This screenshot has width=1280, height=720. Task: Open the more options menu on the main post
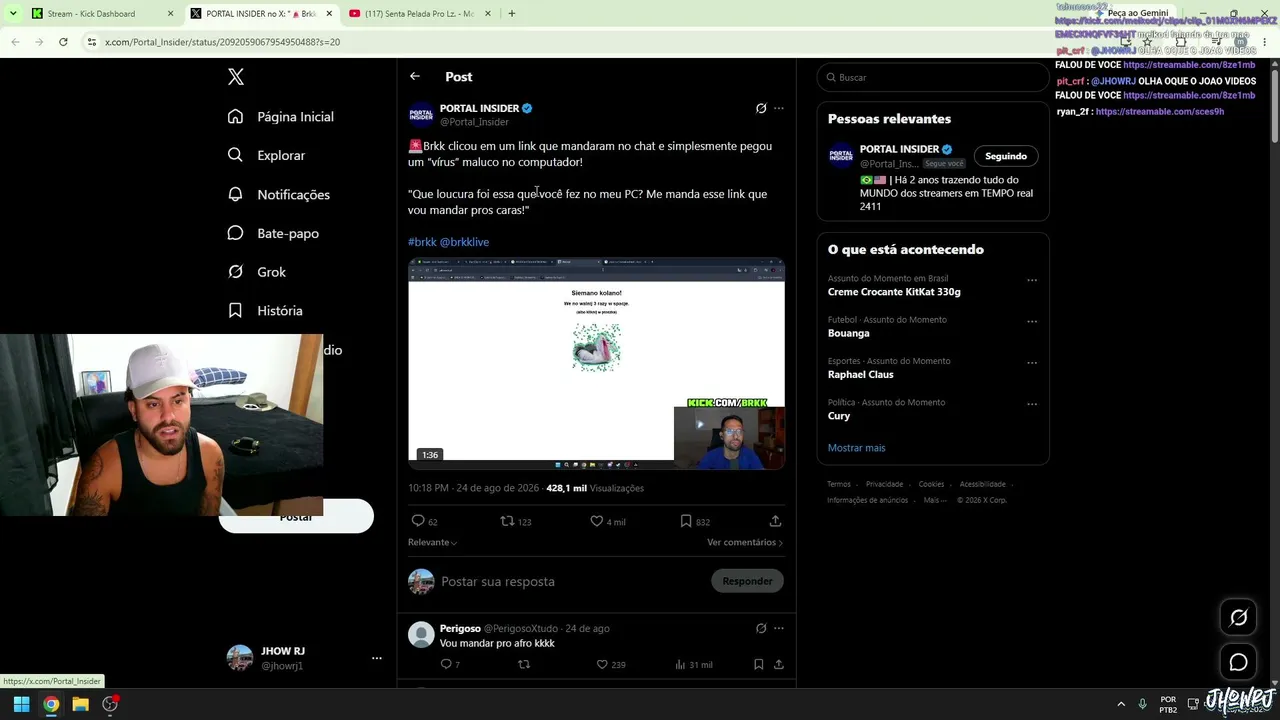coord(779,108)
